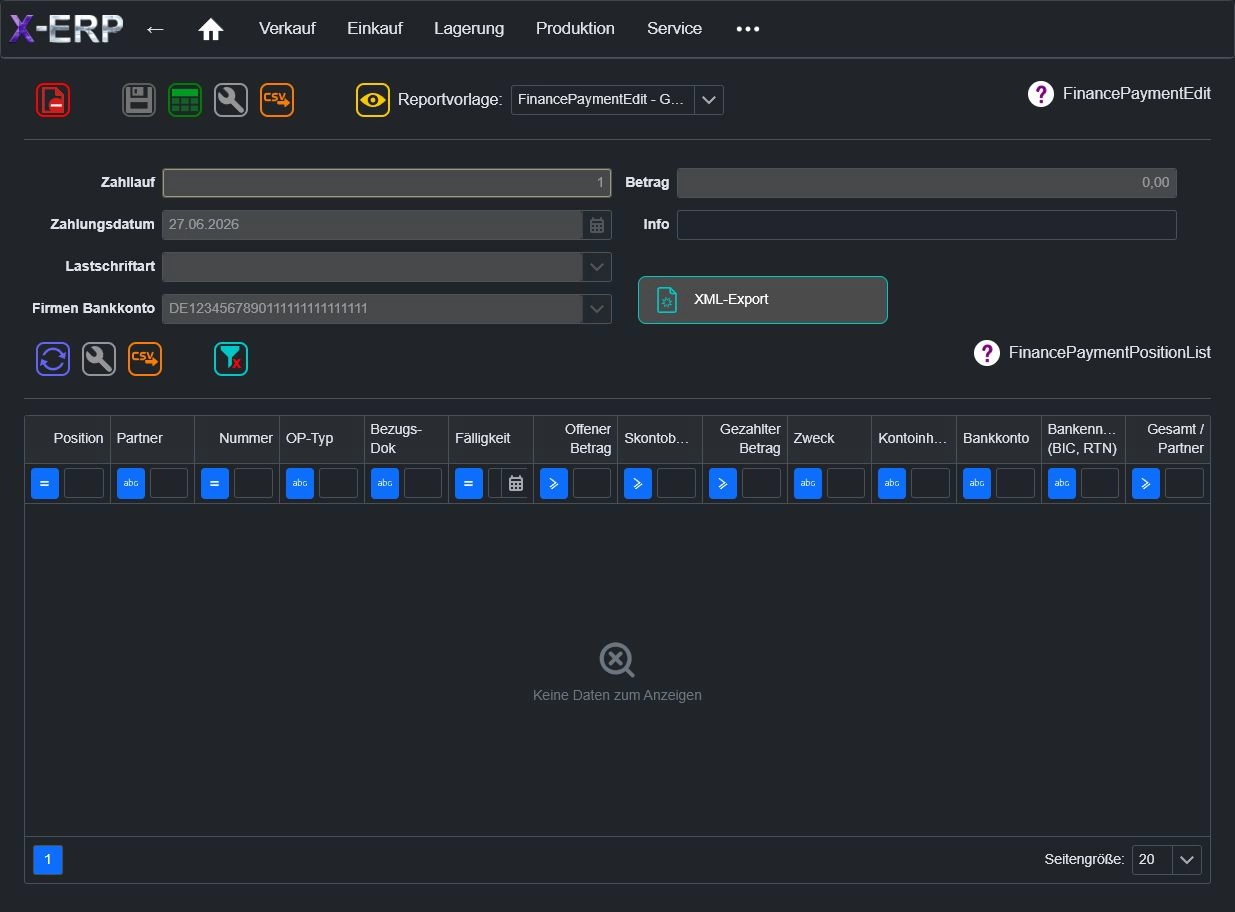
Task: Change Partner filter abc operator
Action: [131, 483]
